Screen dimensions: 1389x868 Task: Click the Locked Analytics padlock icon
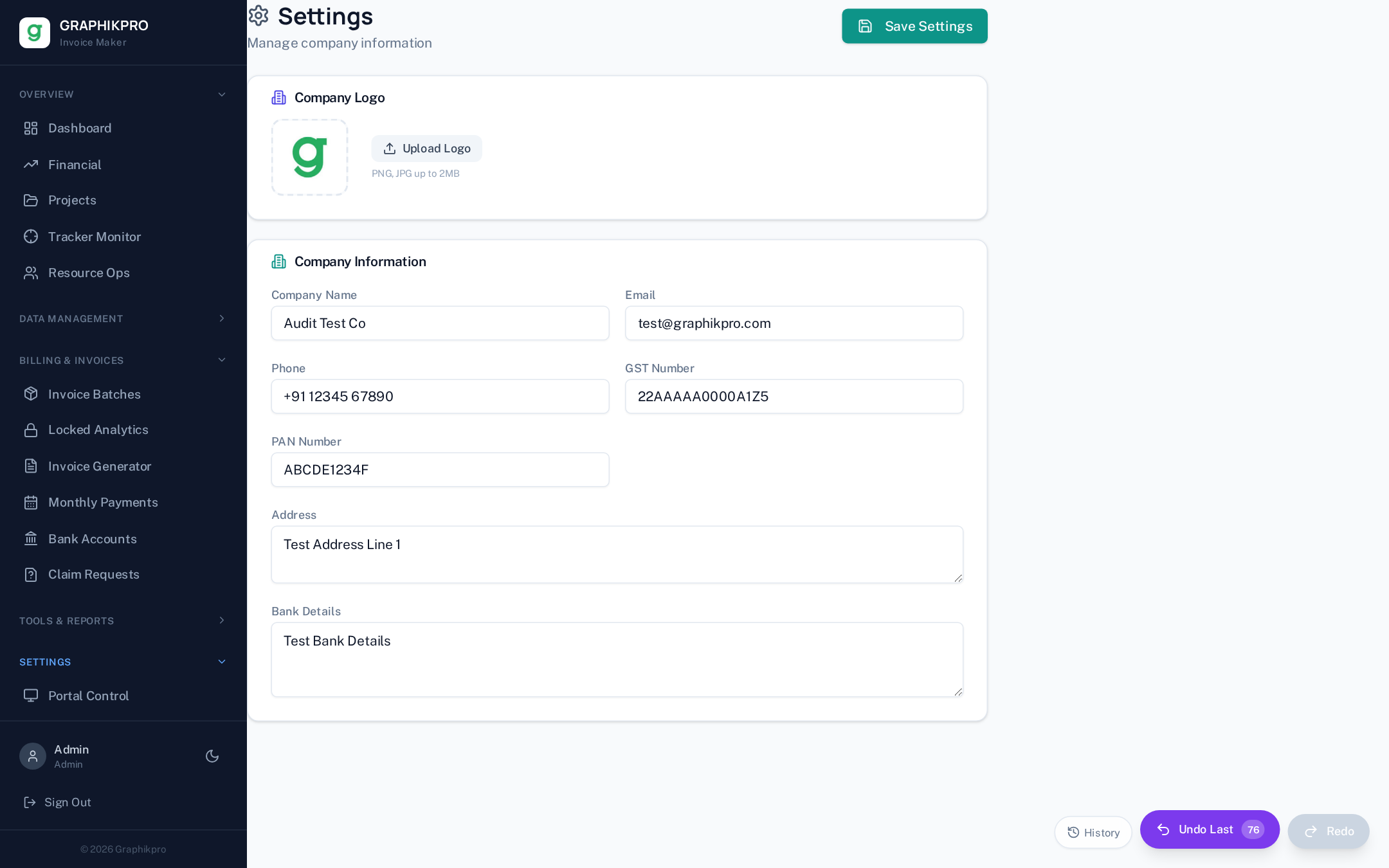31,429
